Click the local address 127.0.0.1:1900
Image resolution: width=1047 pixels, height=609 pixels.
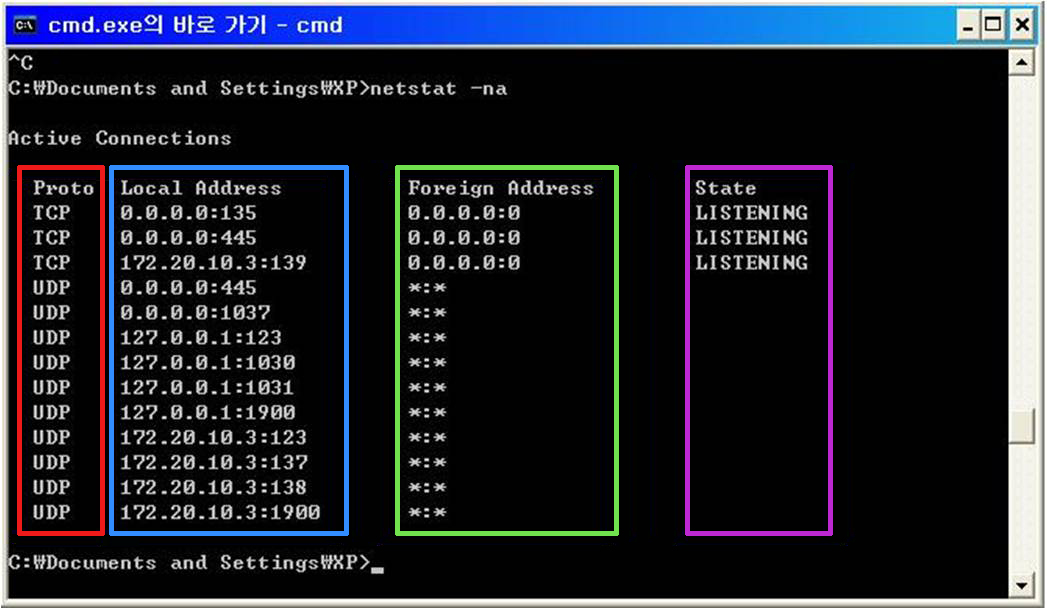pyautogui.click(x=207, y=413)
